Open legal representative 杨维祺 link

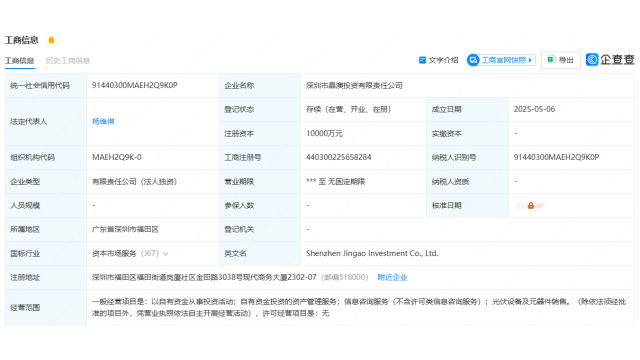103,121
